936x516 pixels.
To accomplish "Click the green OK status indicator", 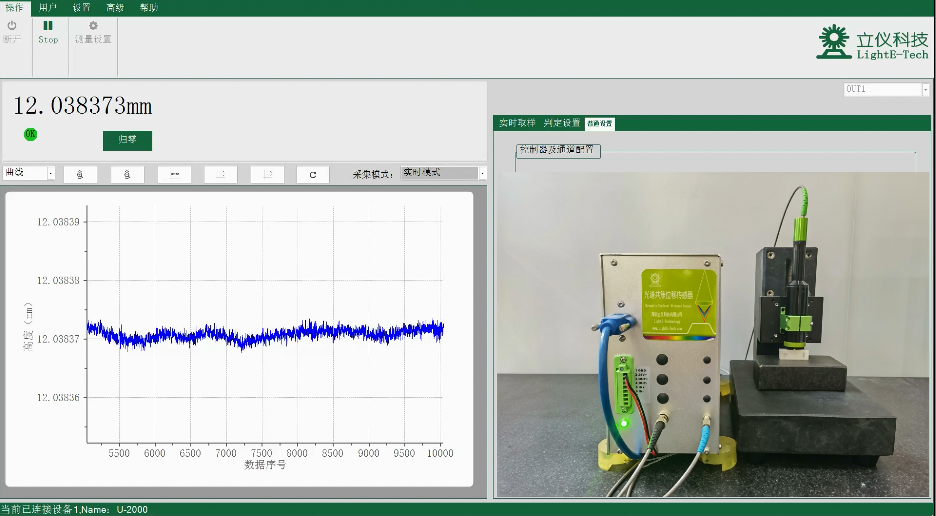I will click(x=30, y=133).
